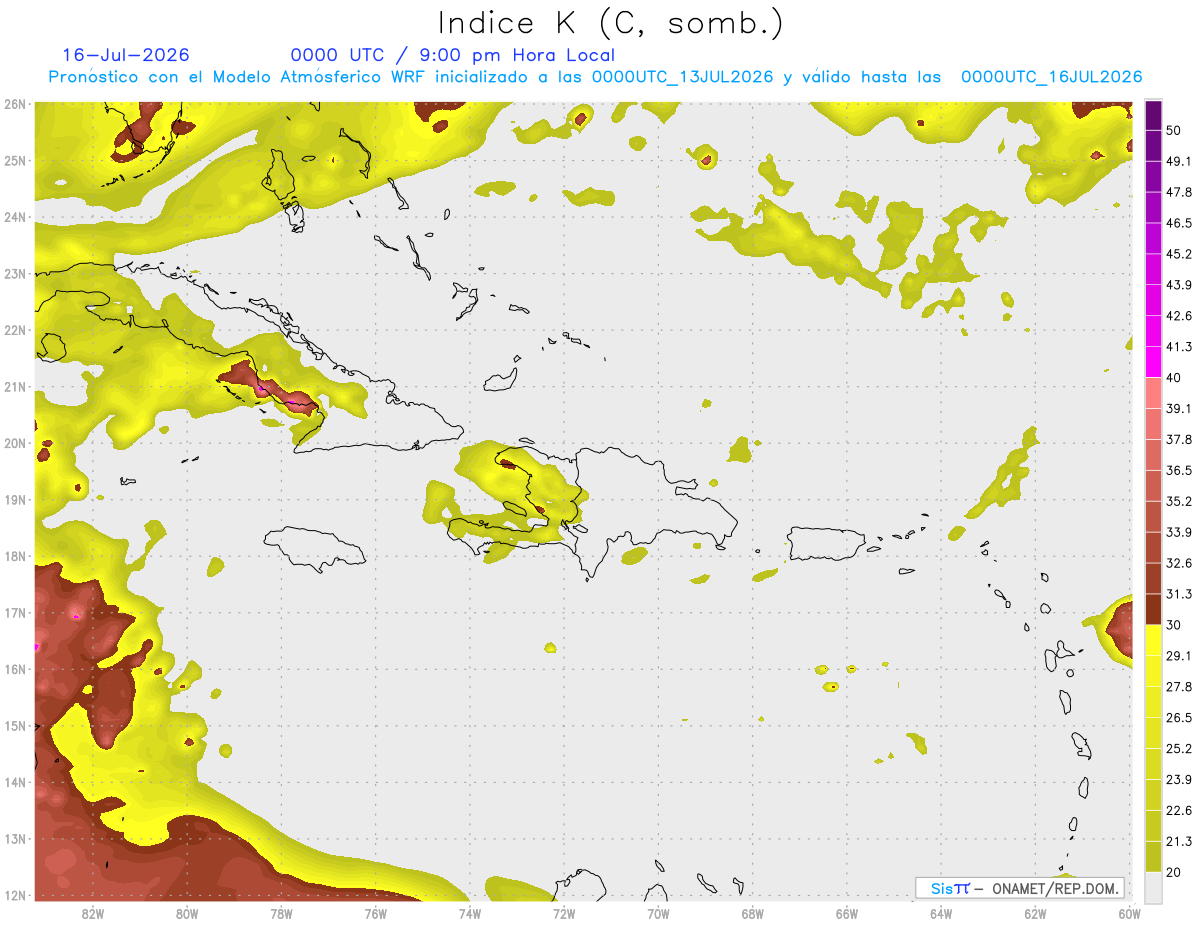The height and width of the screenshot is (927, 1200).
Task: Click the darkest purple swatch above 50
Action: coord(1153,115)
